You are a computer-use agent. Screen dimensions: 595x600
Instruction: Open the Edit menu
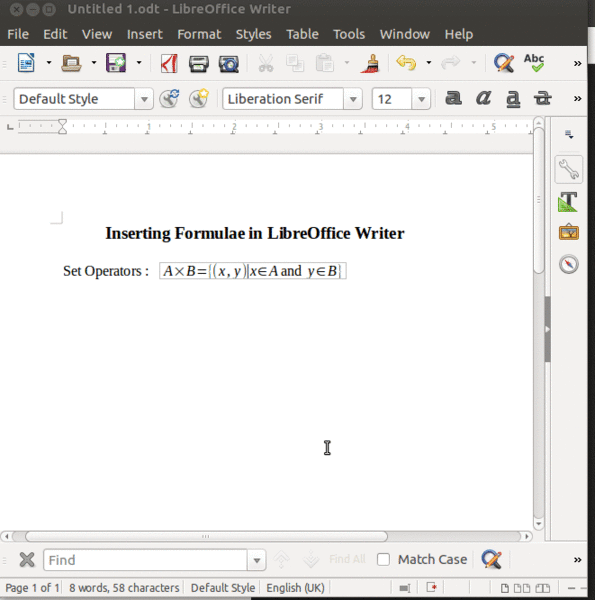(55, 34)
